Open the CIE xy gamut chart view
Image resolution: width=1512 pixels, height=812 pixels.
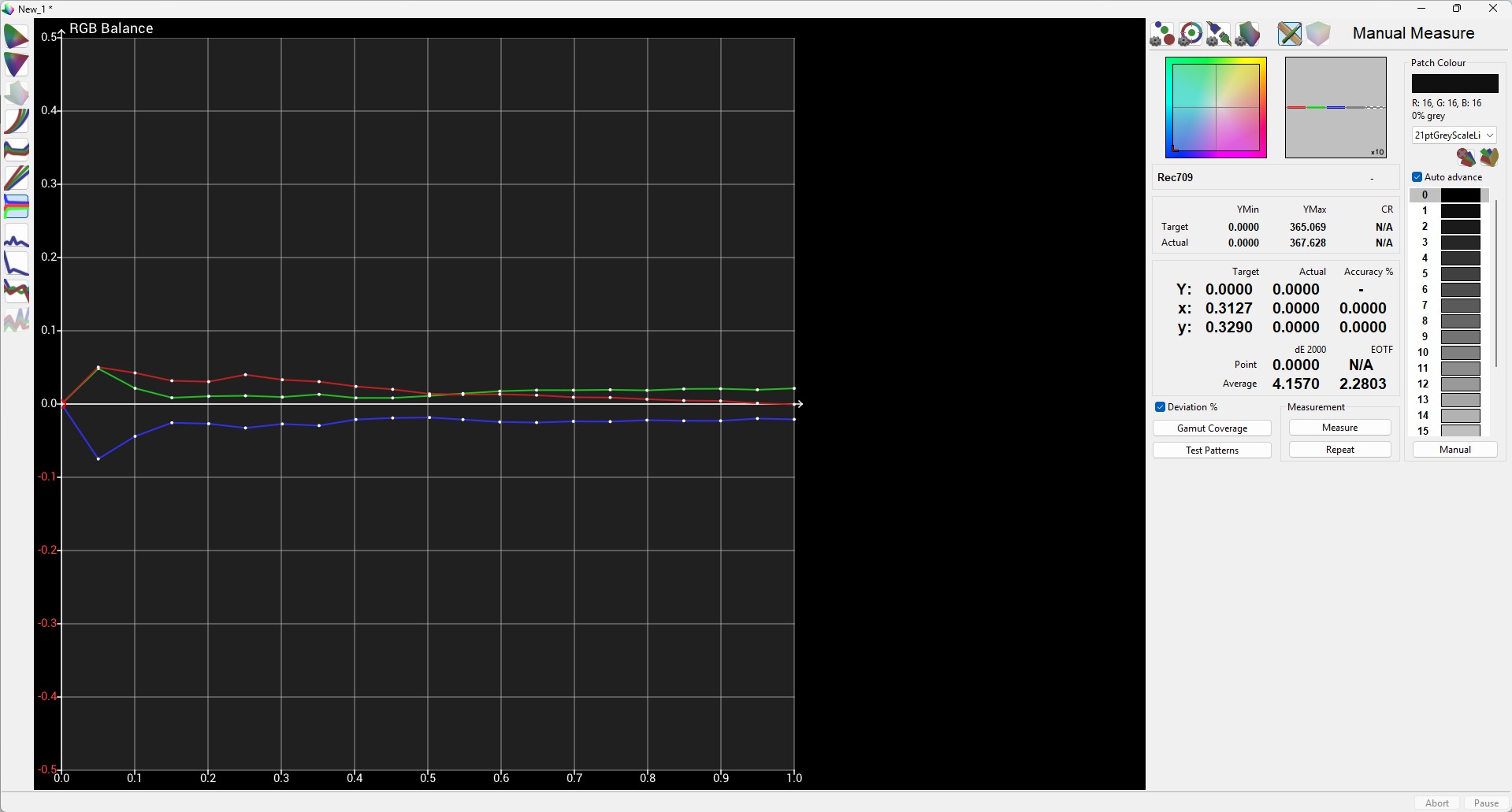pos(16,36)
